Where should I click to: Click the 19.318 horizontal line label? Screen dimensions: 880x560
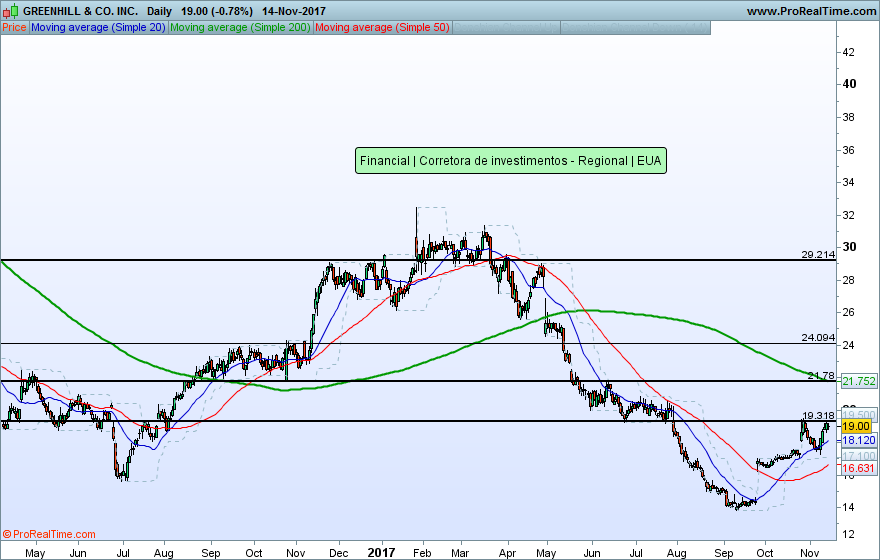coord(818,415)
